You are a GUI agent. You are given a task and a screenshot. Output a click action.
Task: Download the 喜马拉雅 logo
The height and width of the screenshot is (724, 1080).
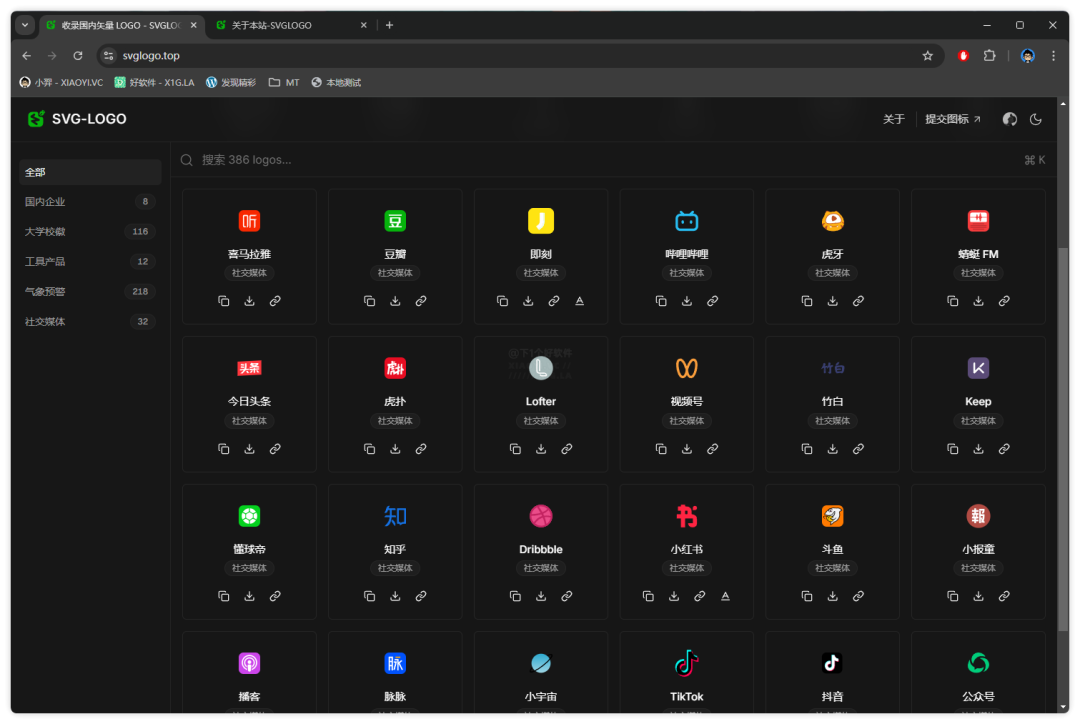(249, 301)
